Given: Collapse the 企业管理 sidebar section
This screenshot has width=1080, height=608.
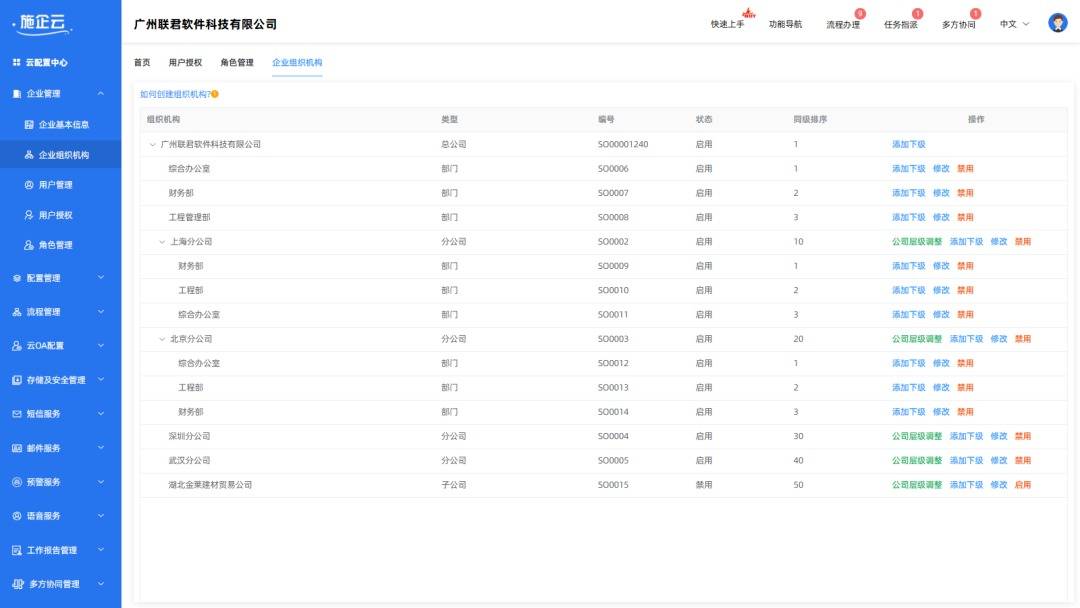Looking at the screenshot, I should tap(101, 94).
